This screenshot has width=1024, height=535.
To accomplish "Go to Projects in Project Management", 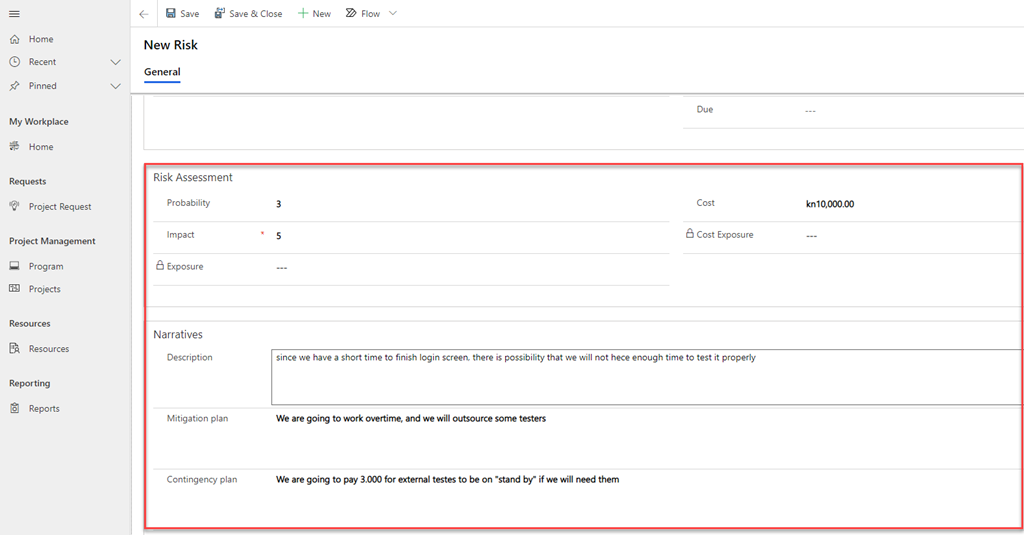I will pos(44,289).
